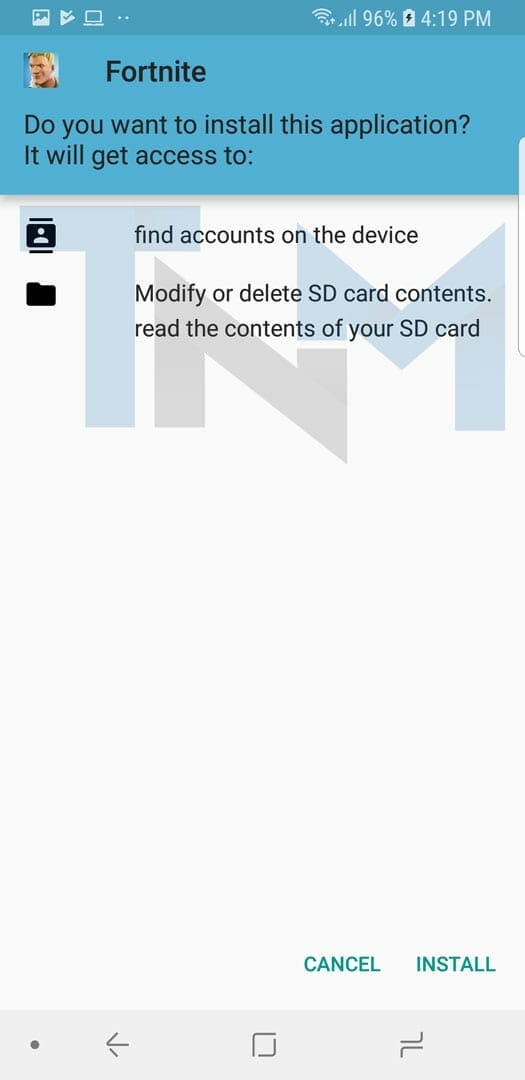Image resolution: width=525 pixels, height=1080 pixels.
Task: Select the SD card folder icon
Action: click(x=41, y=294)
